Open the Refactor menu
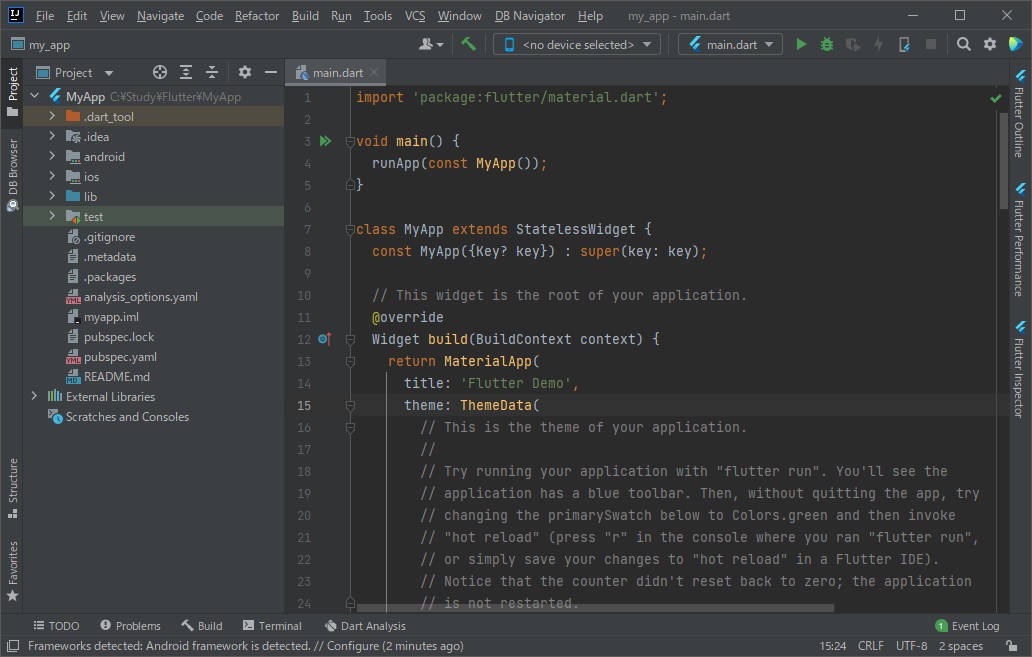The width and height of the screenshot is (1032, 657). (257, 16)
